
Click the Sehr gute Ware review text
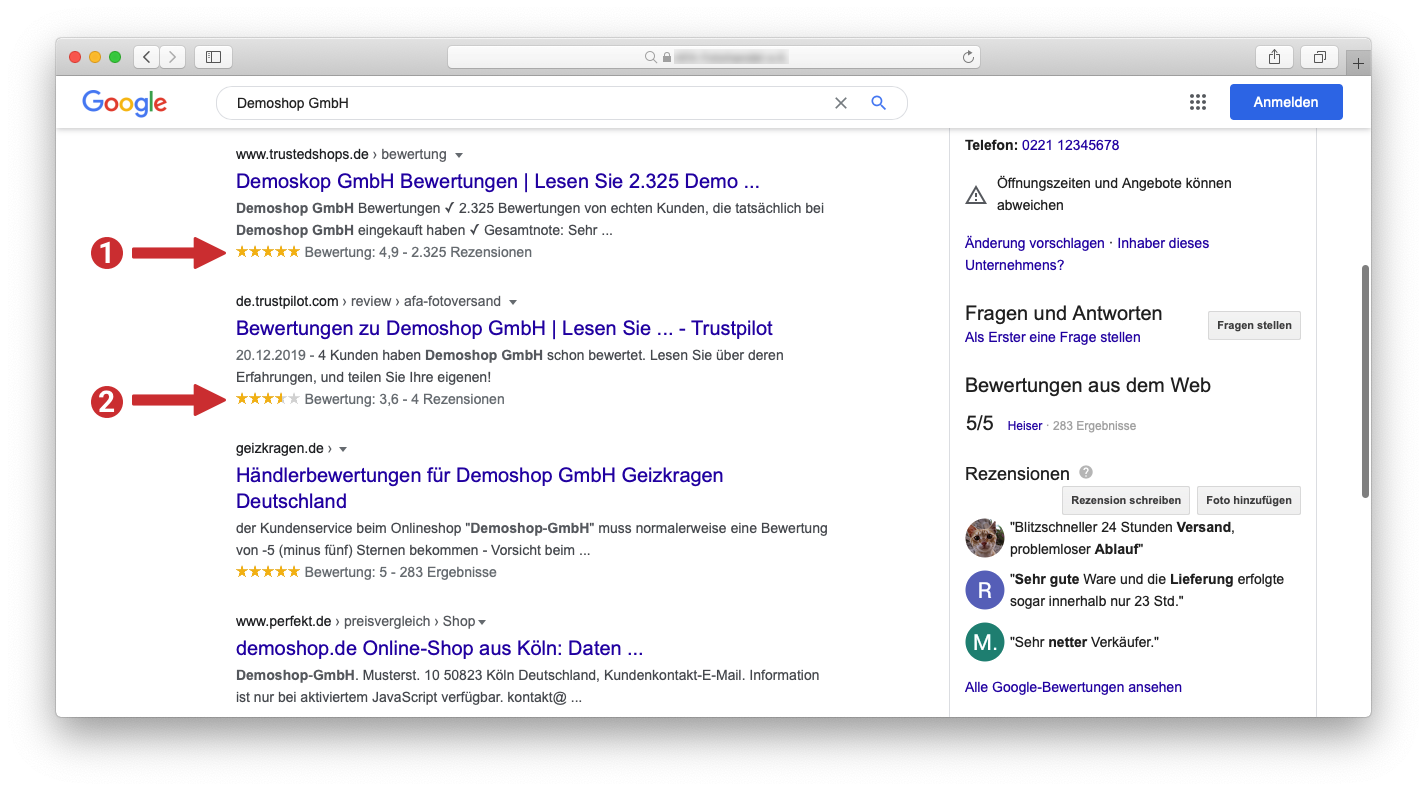point(1147,590)
